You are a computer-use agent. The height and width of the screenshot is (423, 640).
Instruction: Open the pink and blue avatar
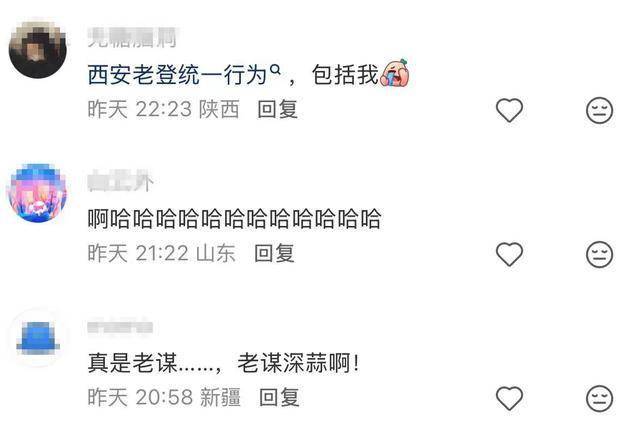pos(38,193)
